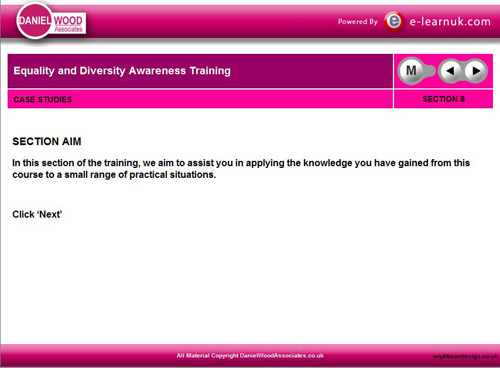Open the e-learnuk.com website text link
Screen dimensions: 500x368
tap(450, 22)
